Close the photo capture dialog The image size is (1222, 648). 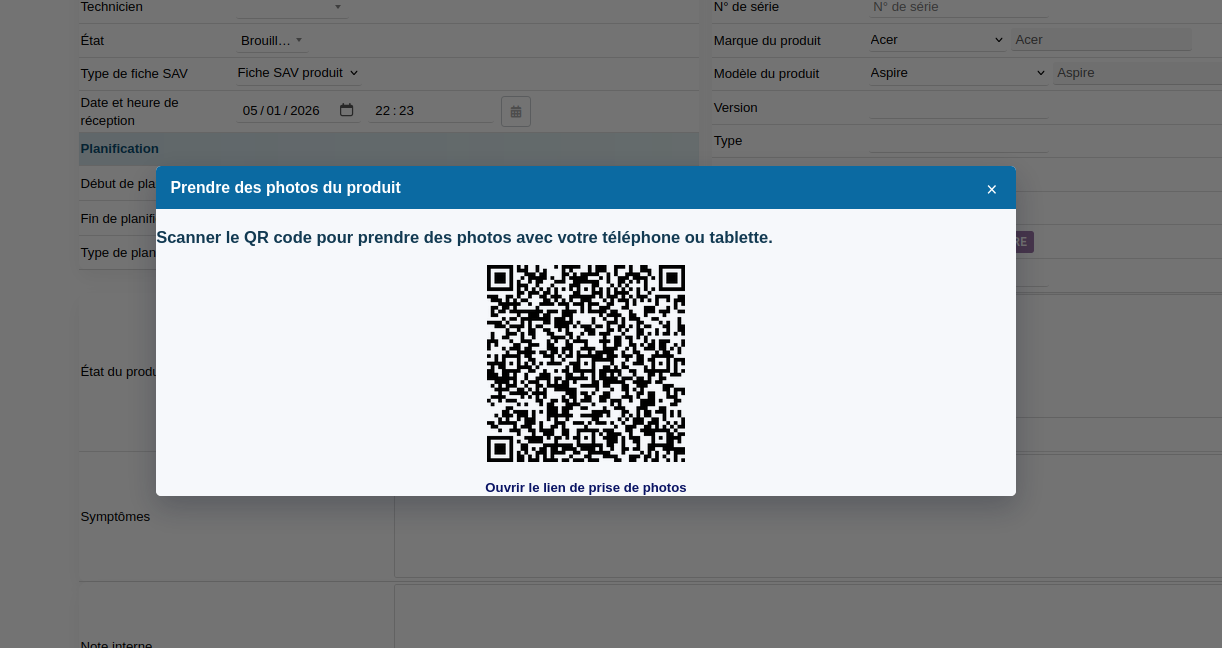pos(991,189)
